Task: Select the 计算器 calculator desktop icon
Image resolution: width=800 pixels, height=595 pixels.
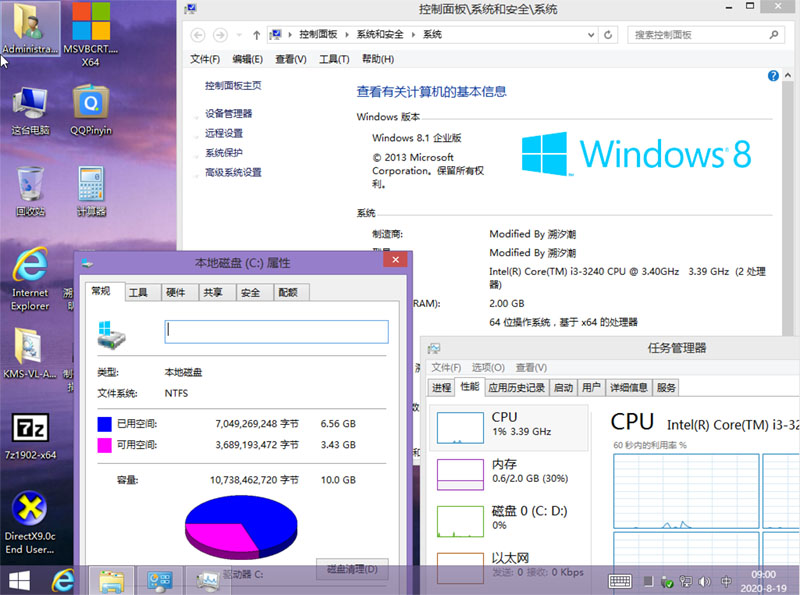Action: 91,191
